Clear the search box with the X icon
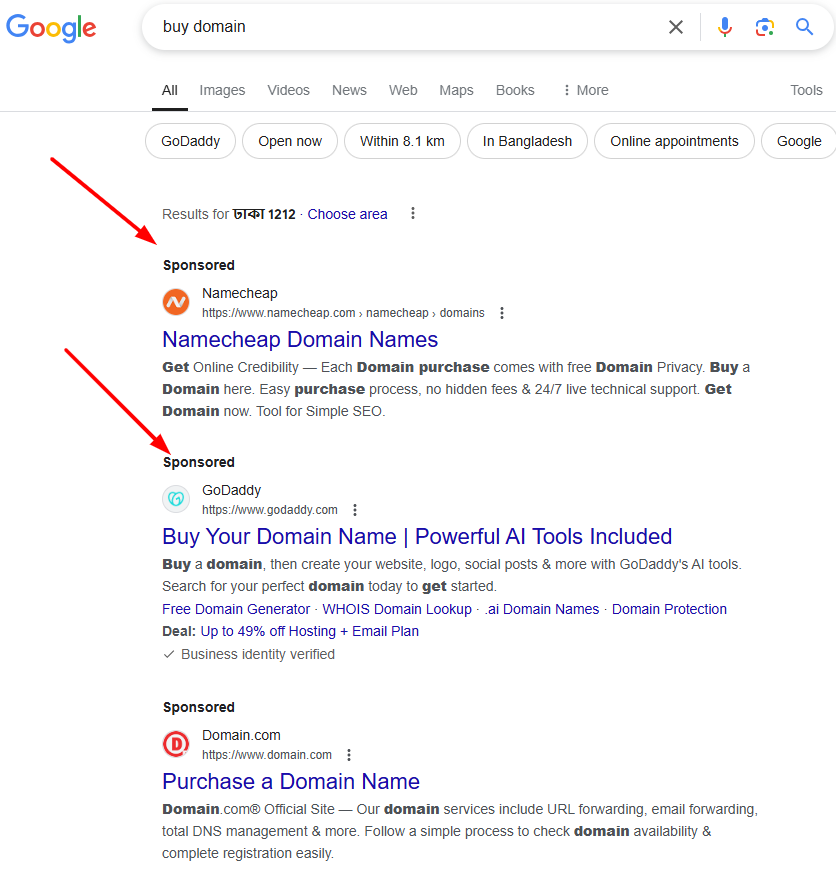The height and width of the screenshot is (872, 836). pos(676,27)
